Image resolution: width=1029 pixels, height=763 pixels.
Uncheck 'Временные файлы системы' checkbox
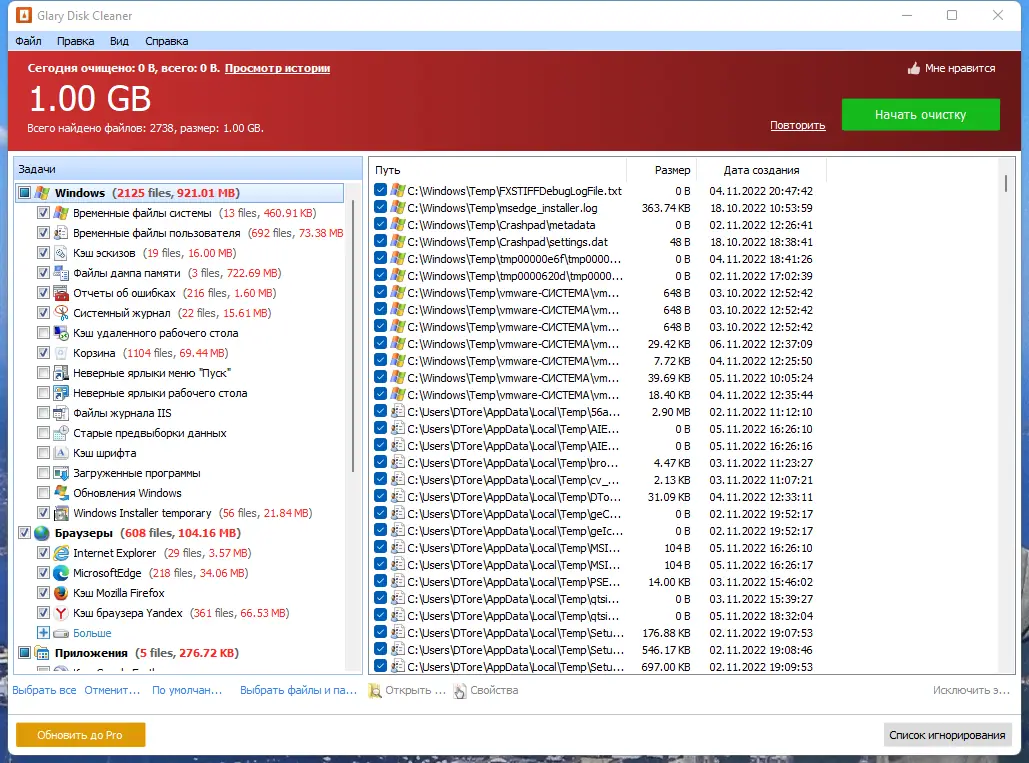(x=43, y=213)
